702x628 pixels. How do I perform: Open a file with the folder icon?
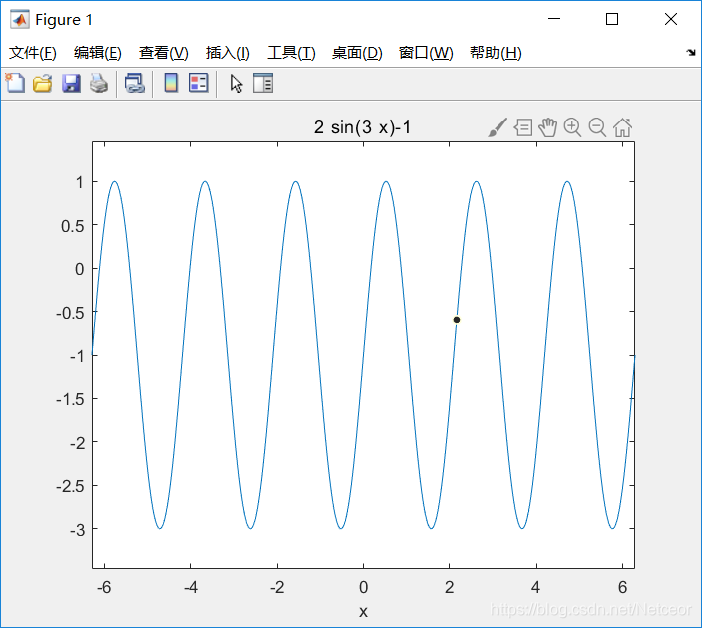[x=43, y=83]
